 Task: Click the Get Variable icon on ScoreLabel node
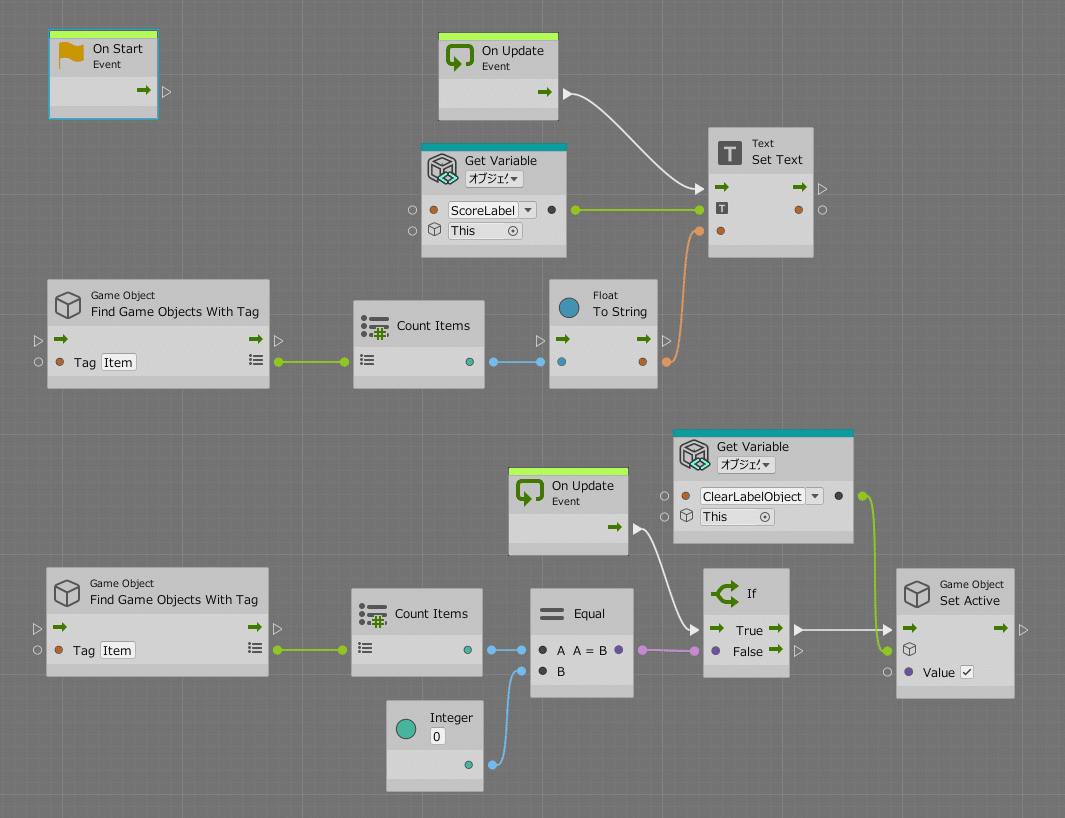(442, 169)
